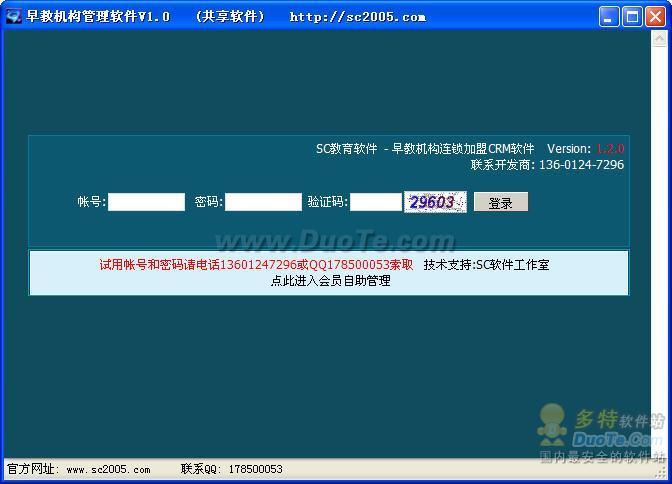Image resolution: width=672 pixels, height=484 pixels.
Task: Minimize the 早教机构管理软件 window
Action: pos(609,17)
